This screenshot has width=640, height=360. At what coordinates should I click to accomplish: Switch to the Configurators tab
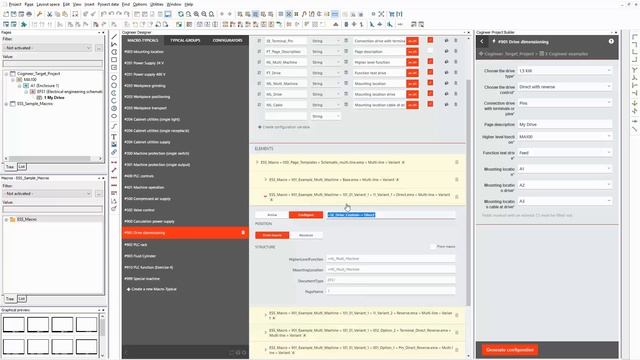point(227,40)
